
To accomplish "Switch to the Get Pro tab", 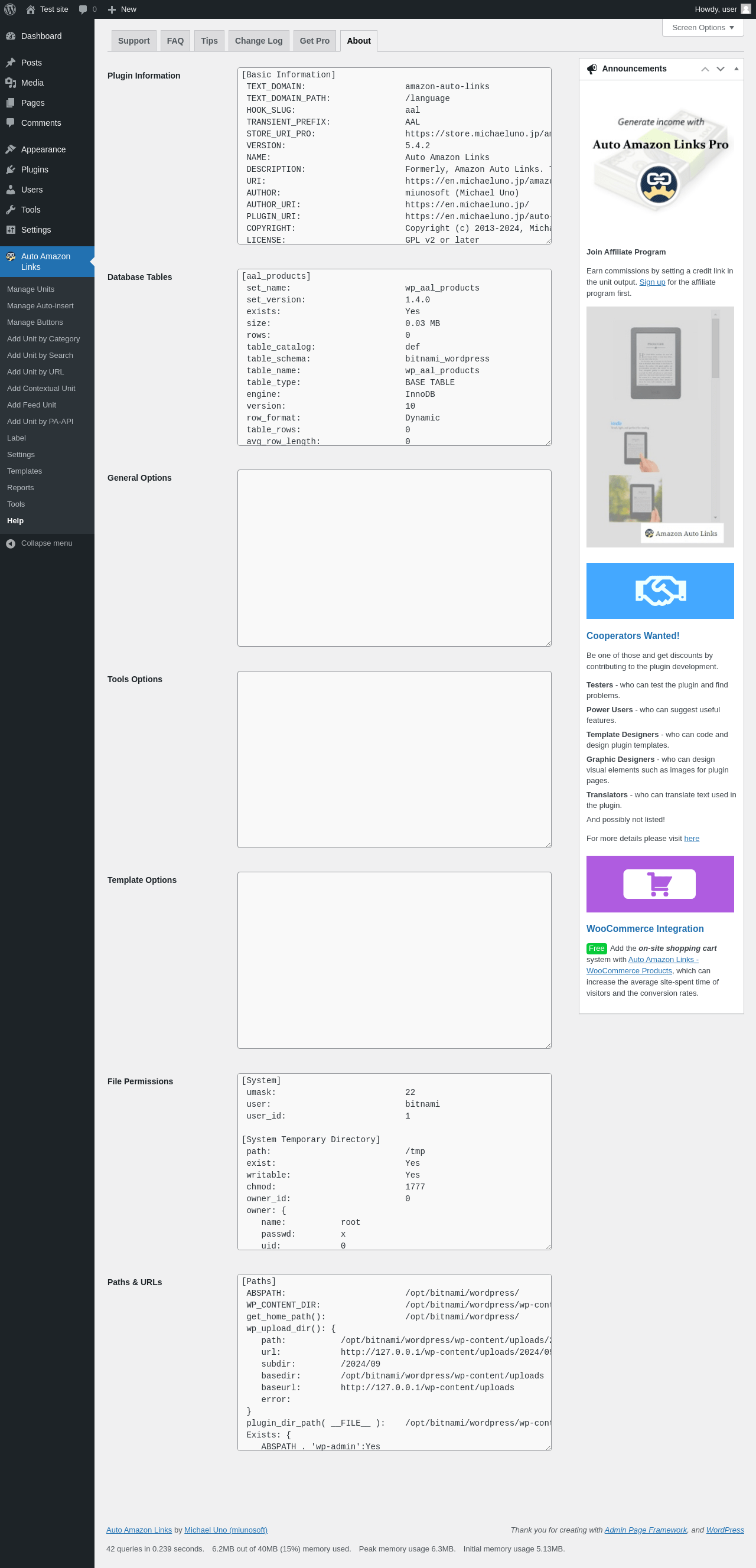I will [x=315, y=41].
